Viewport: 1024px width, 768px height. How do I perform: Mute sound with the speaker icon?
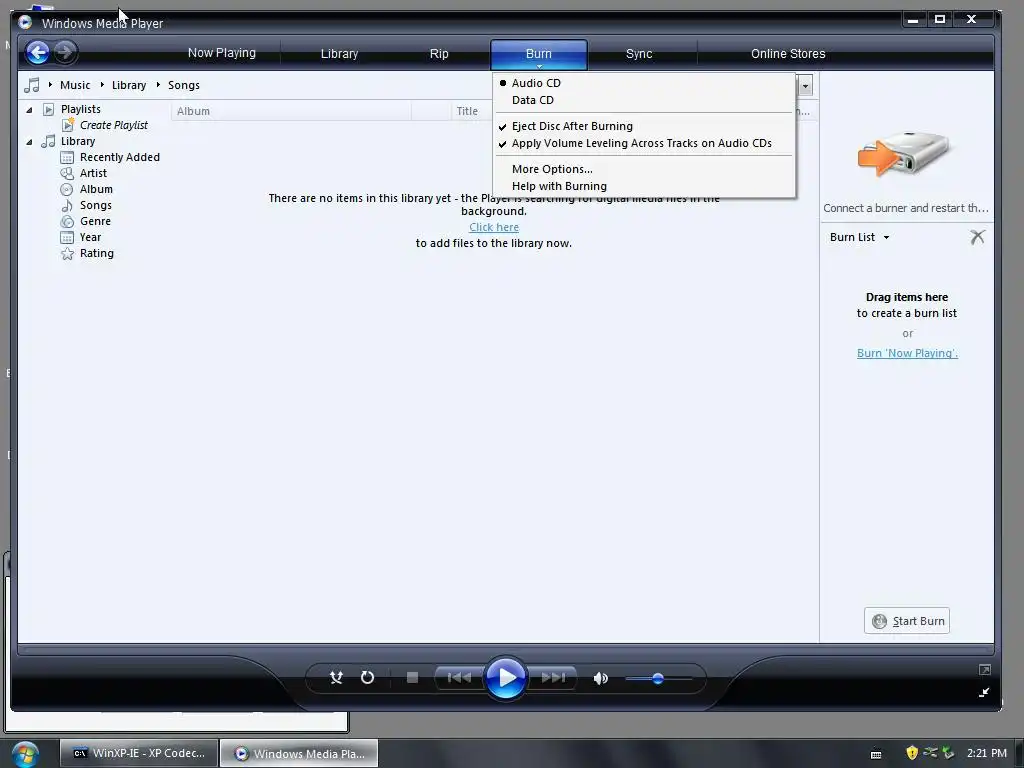(601, 679)
